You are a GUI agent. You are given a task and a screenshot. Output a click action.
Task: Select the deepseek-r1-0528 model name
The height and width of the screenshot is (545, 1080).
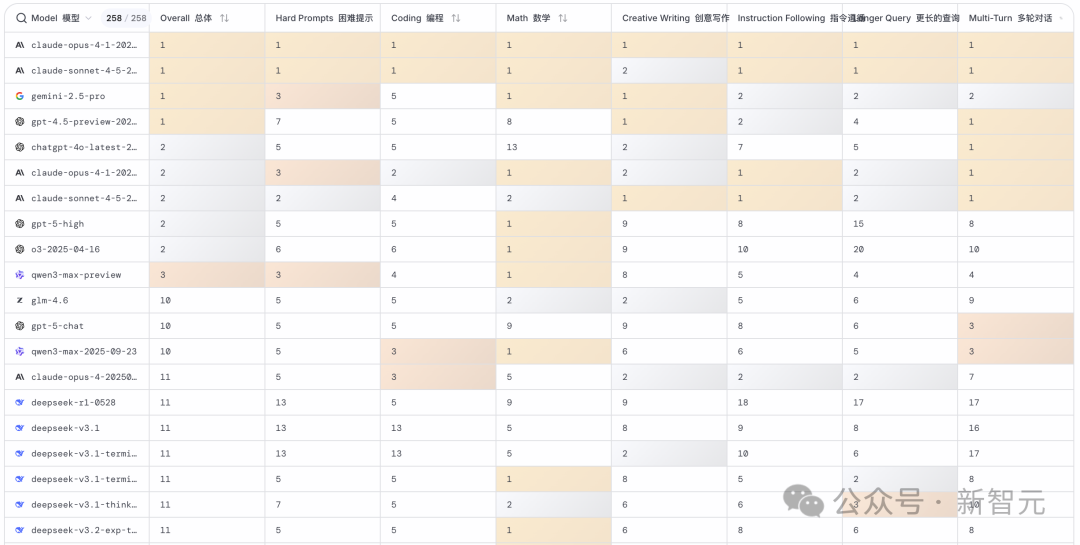coord(74,402)
